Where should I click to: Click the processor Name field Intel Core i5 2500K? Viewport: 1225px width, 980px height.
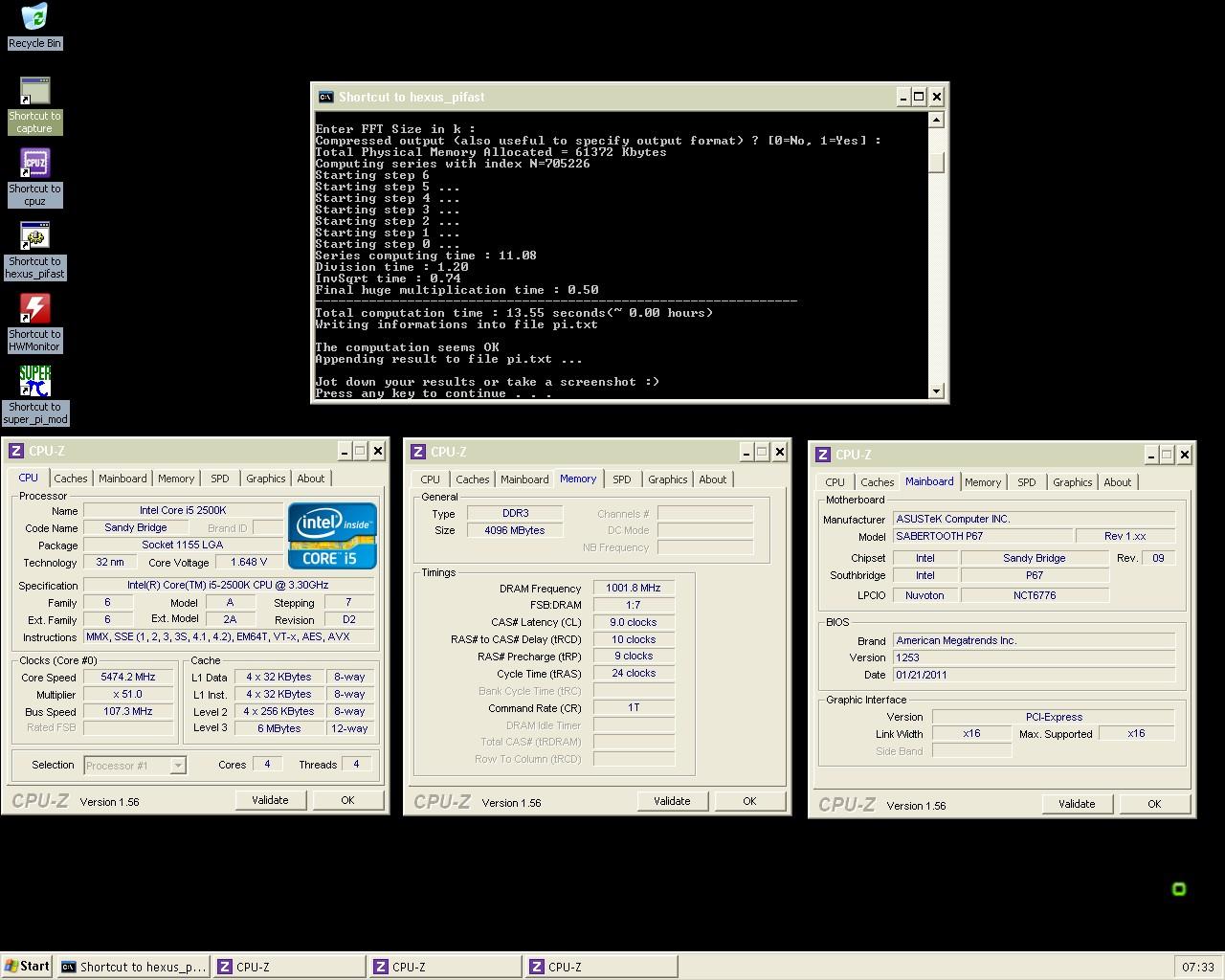[x=183, y=510]
